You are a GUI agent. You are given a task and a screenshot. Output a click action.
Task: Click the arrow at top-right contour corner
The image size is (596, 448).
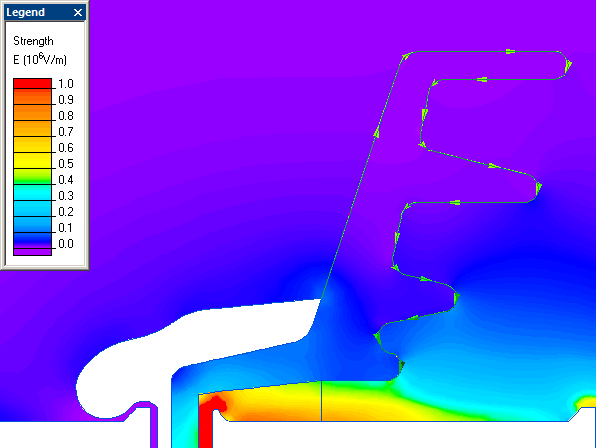coord(568,65)
